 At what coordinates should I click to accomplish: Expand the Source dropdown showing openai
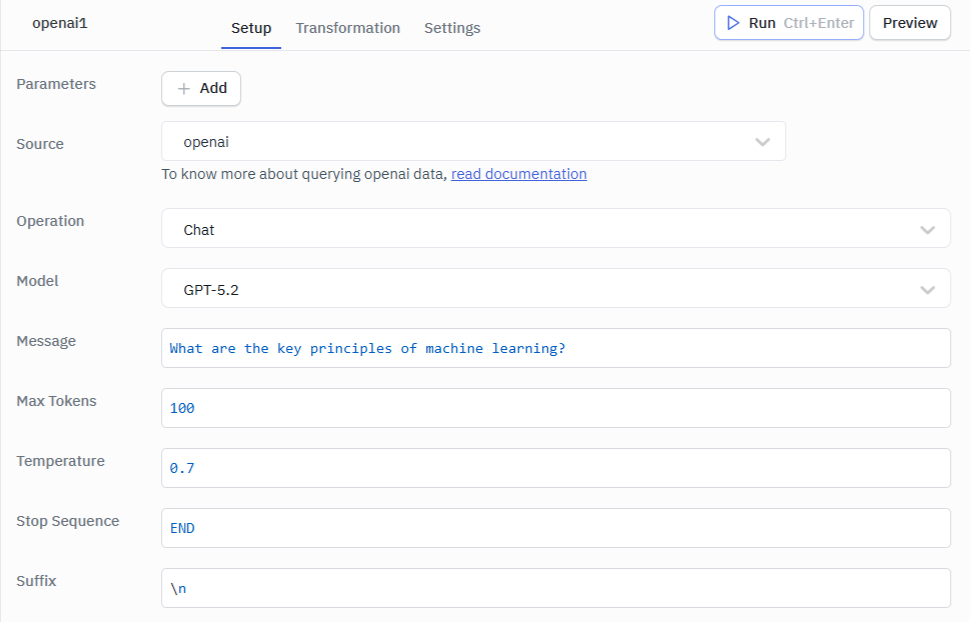click(x=473, y=142)
